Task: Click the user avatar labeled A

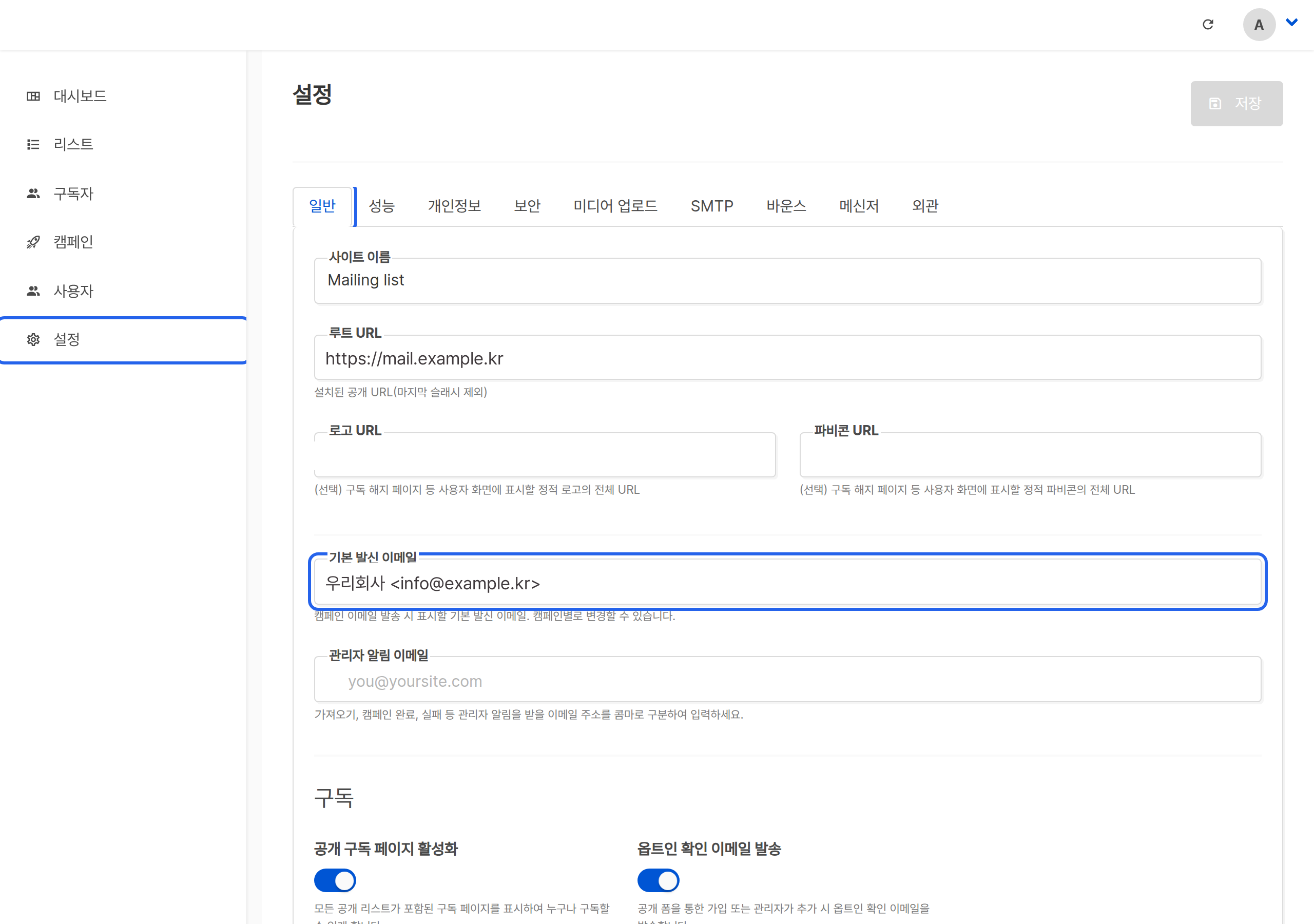Action: click(1259, 25)
